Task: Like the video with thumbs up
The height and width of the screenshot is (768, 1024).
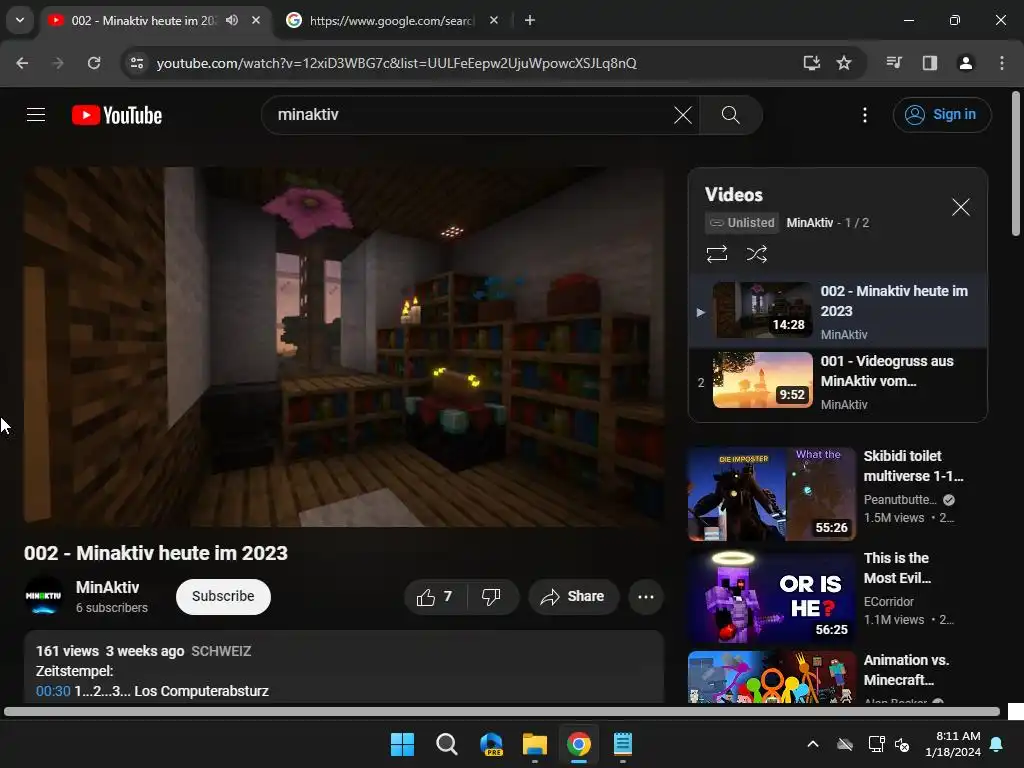Action: pos(435,596)
